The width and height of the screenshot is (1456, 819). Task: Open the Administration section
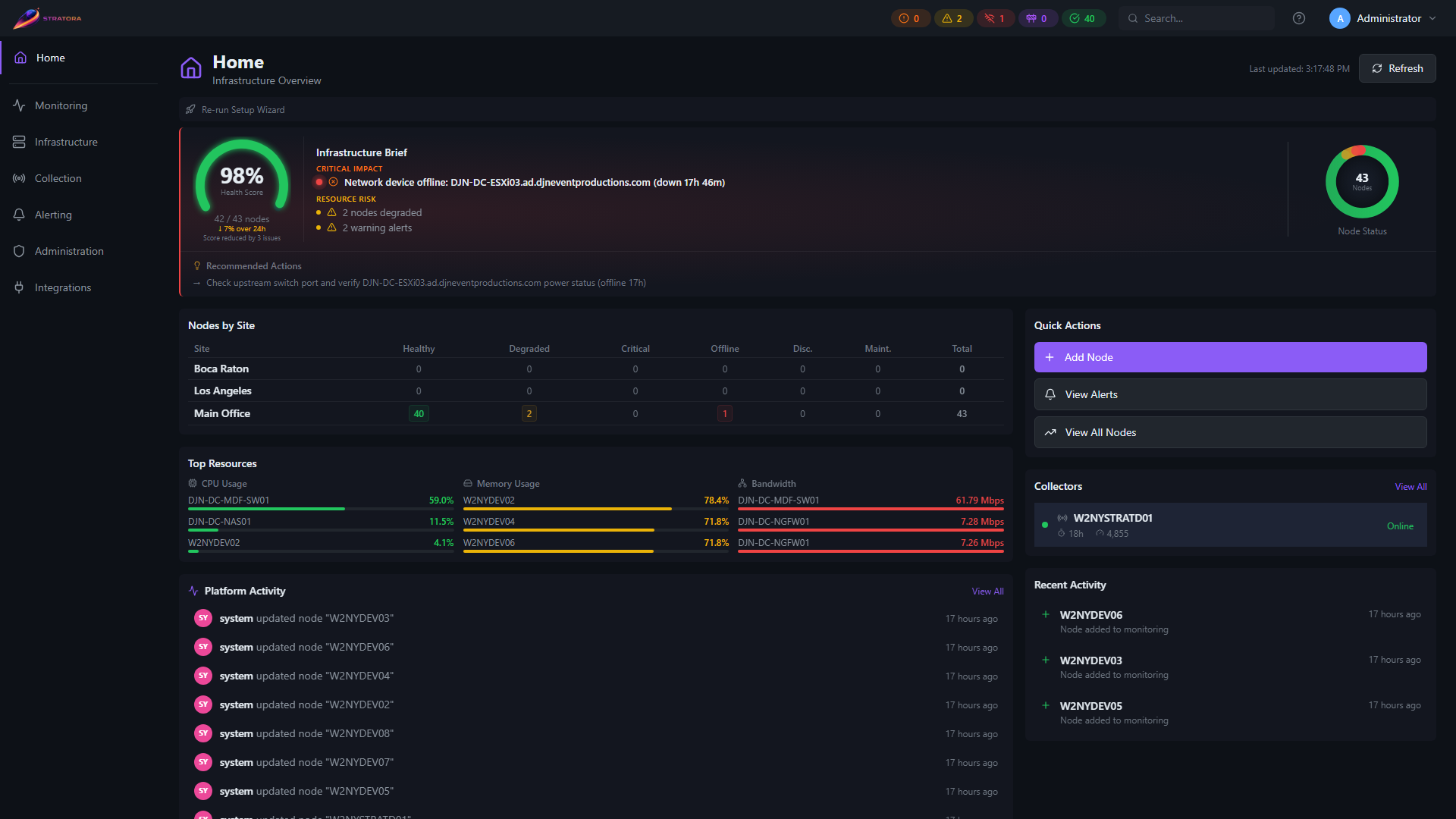click(x=79, y=251)
